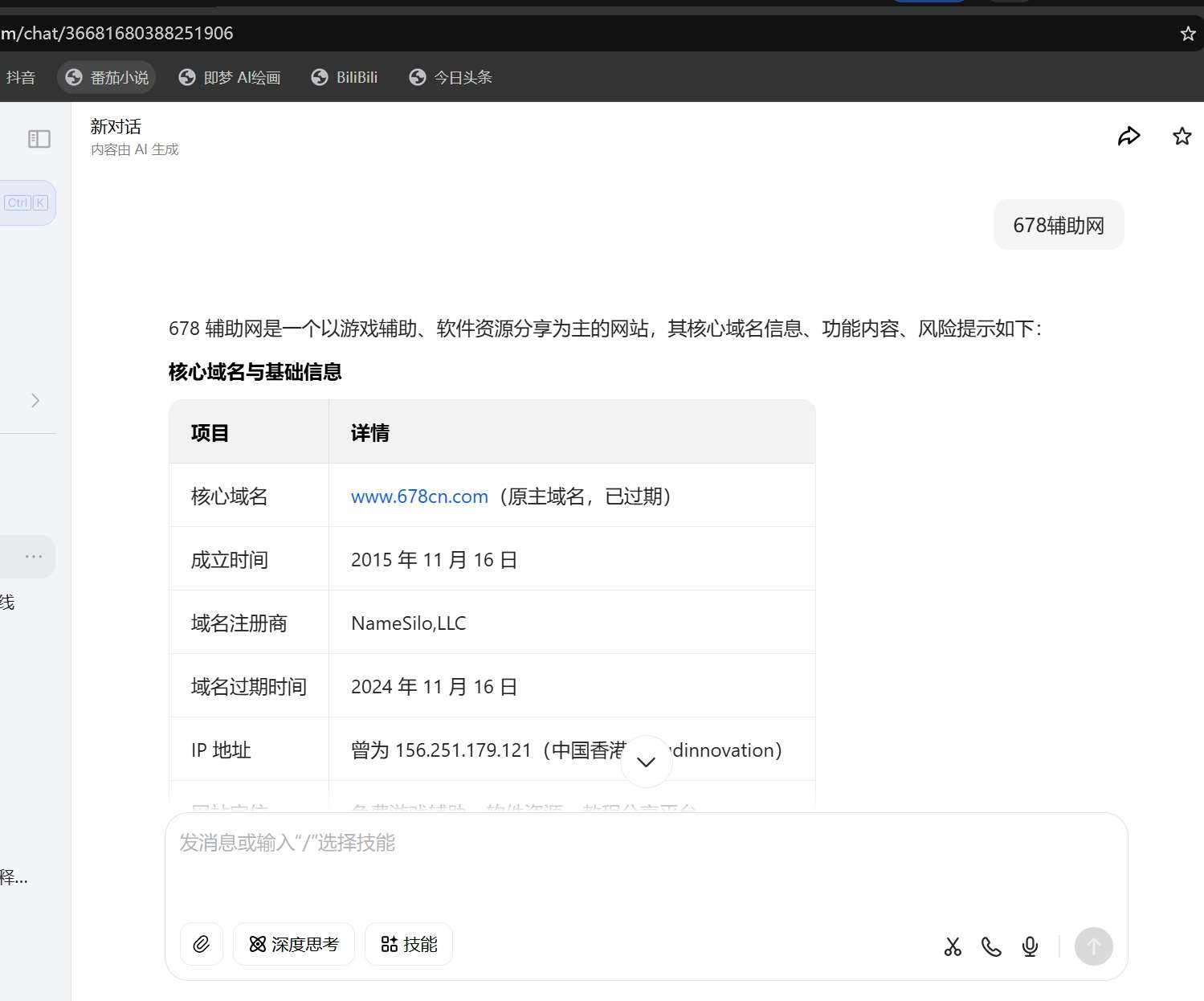Click the scissors screenshot icon
1204x1001 pixels.
coord(952,946)
